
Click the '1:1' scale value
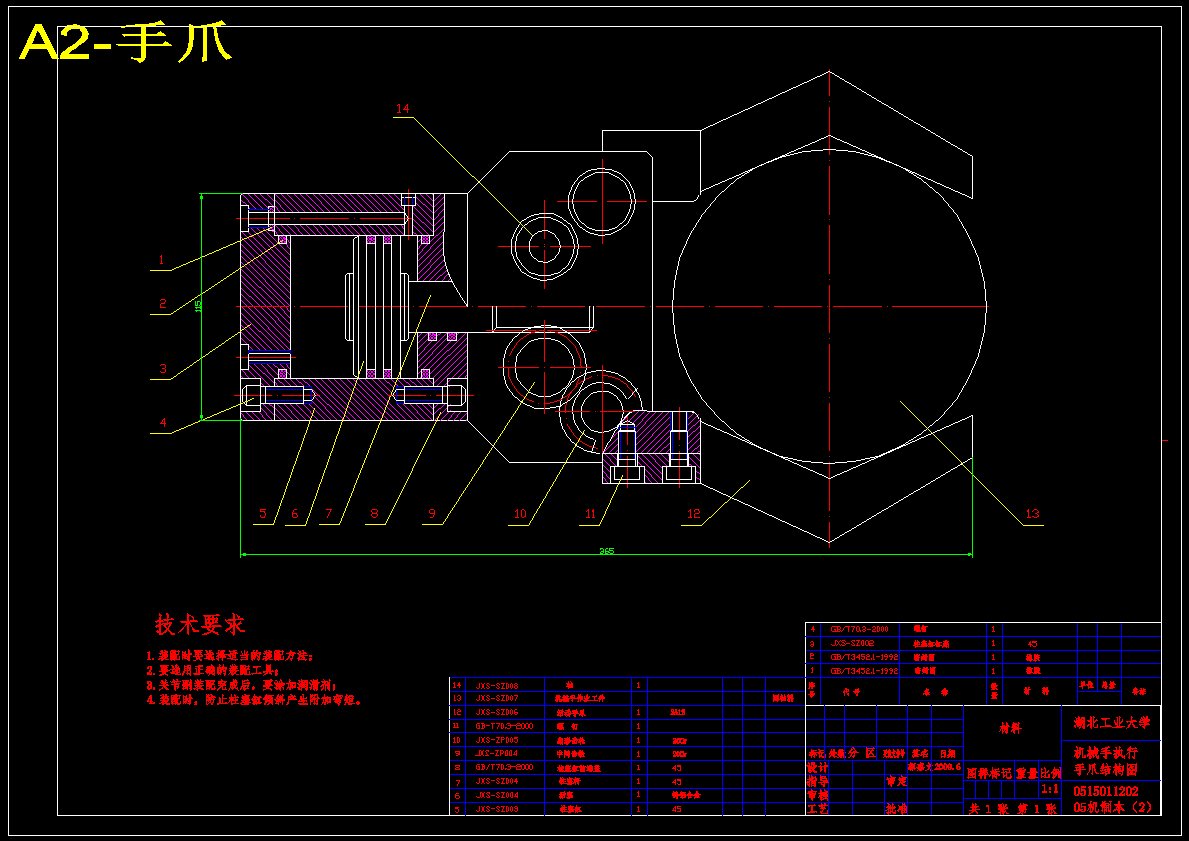1050,789
